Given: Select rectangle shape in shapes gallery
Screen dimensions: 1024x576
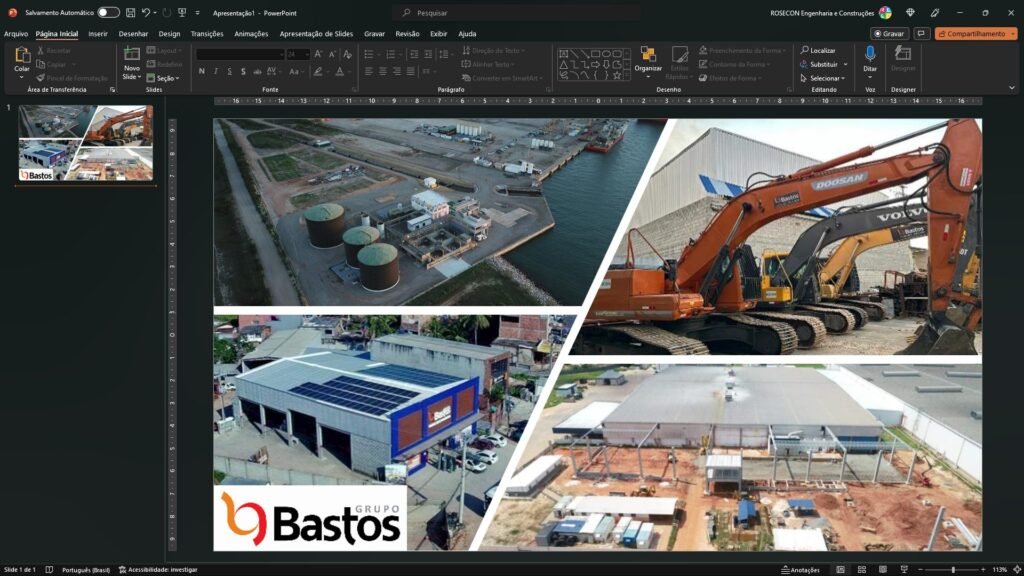Looking at the screenshot, I should point(595,54).
